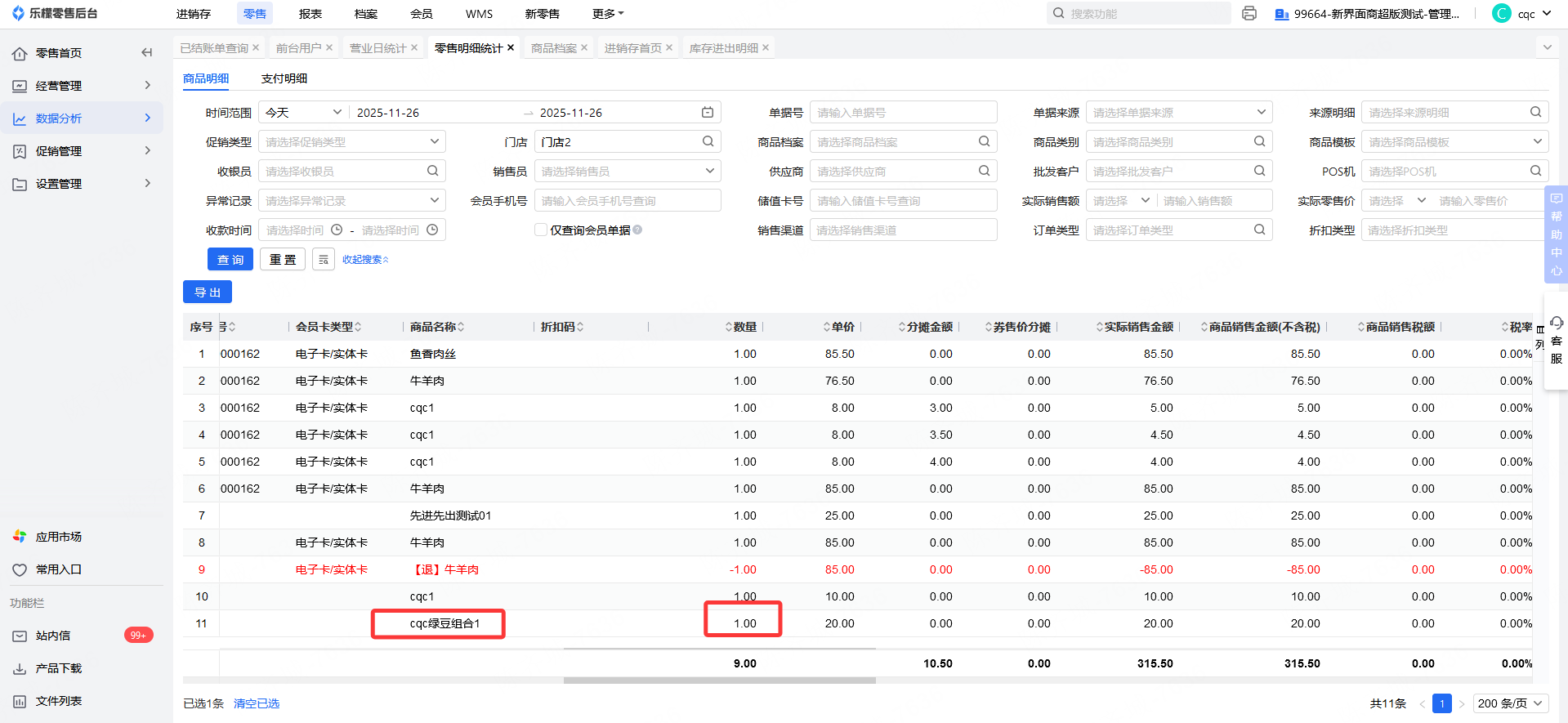
Task: Close the 前台用户 tab
Action: pos(329,47)
